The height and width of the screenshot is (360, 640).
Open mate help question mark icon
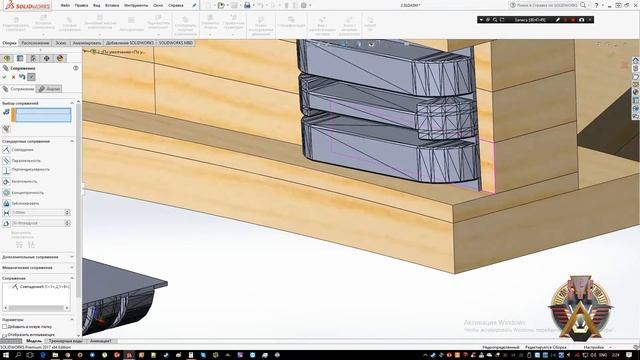click(x=76, y=68)
